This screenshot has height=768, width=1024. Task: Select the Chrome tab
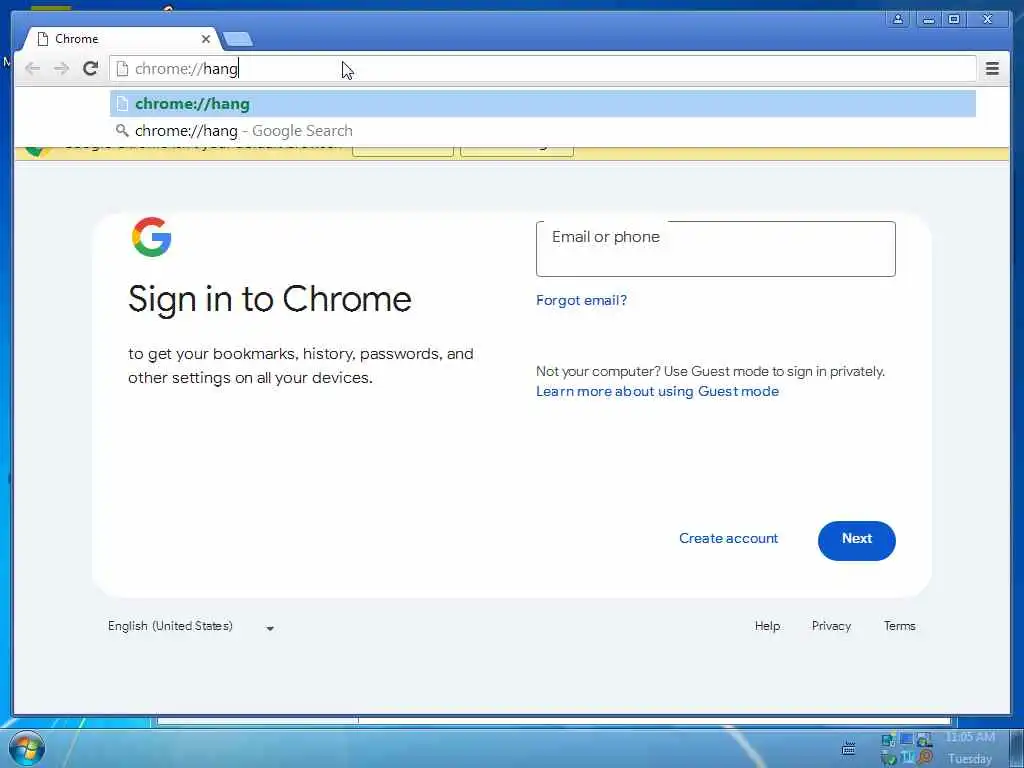pyautogui.click(x=123, y=39)
